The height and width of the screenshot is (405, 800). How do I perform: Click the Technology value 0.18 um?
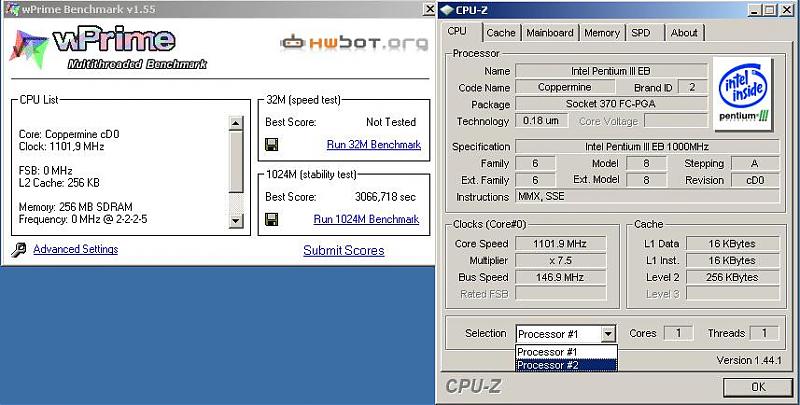(x=541, y=121)
